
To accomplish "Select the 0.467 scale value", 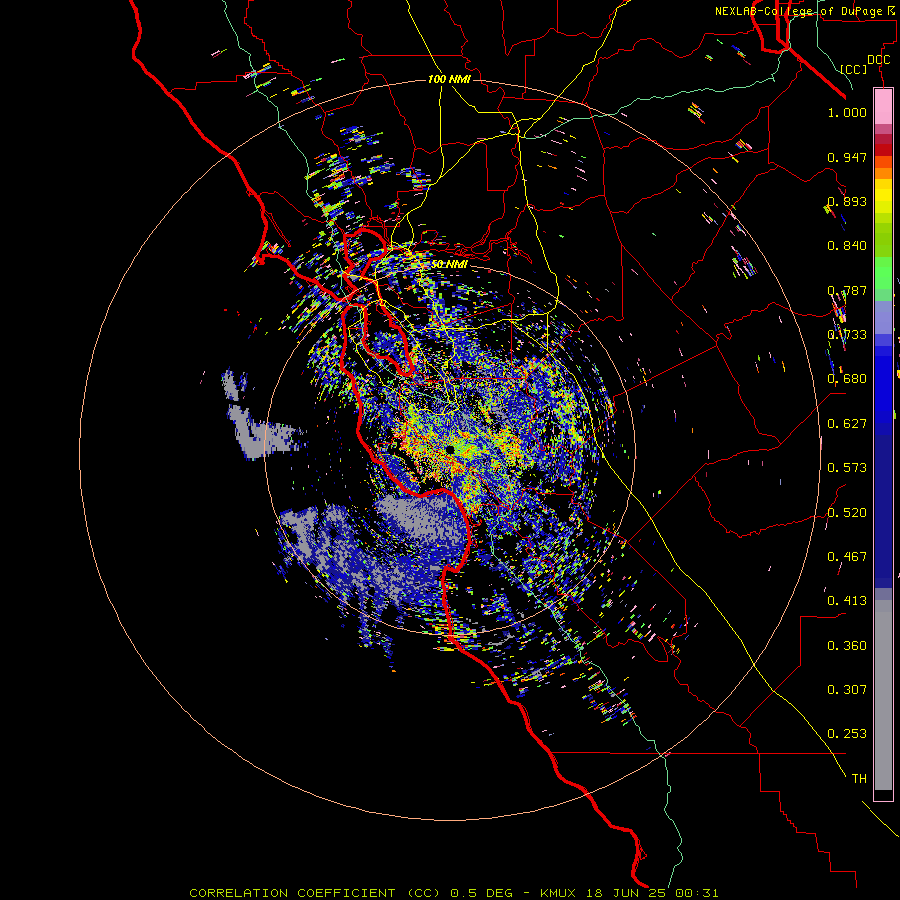I will point(847,557).
